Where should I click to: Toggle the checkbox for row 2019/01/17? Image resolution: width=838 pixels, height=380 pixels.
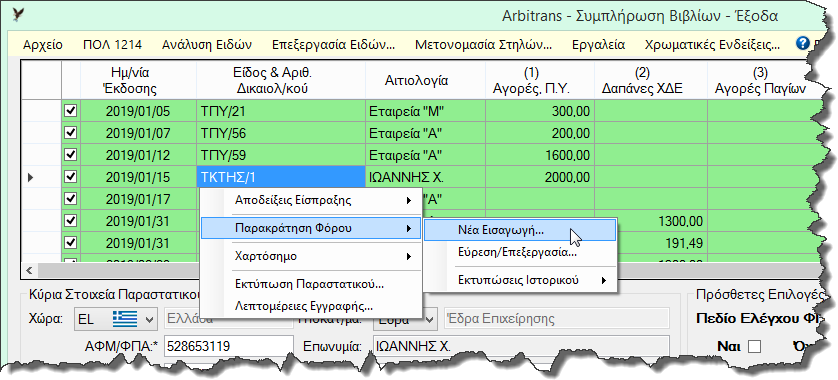point(71,198)
